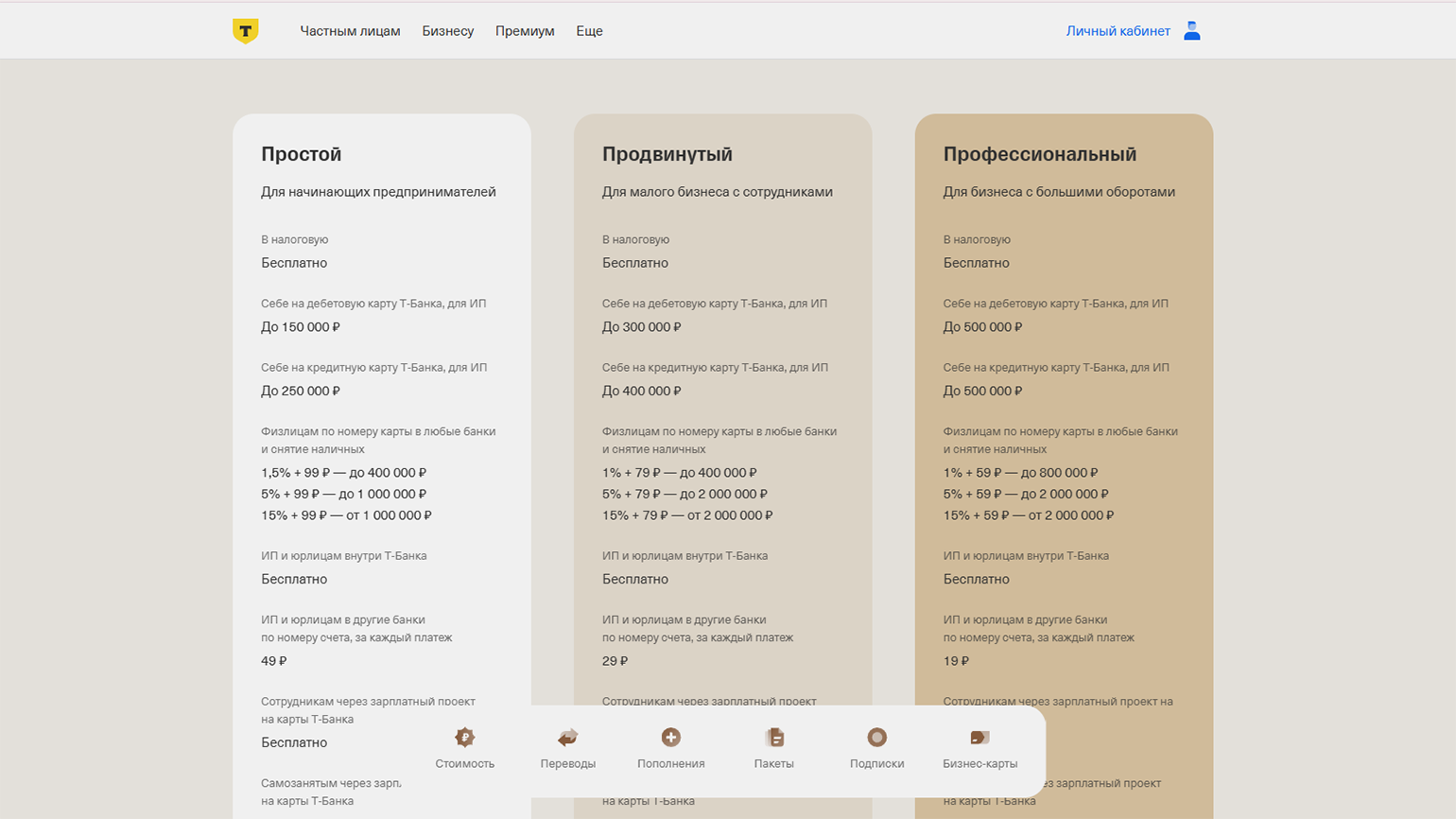Click the До 300 000 ₽ debit limit
This screenshot has width=1456, height=819.
click(x=641, y=327)
